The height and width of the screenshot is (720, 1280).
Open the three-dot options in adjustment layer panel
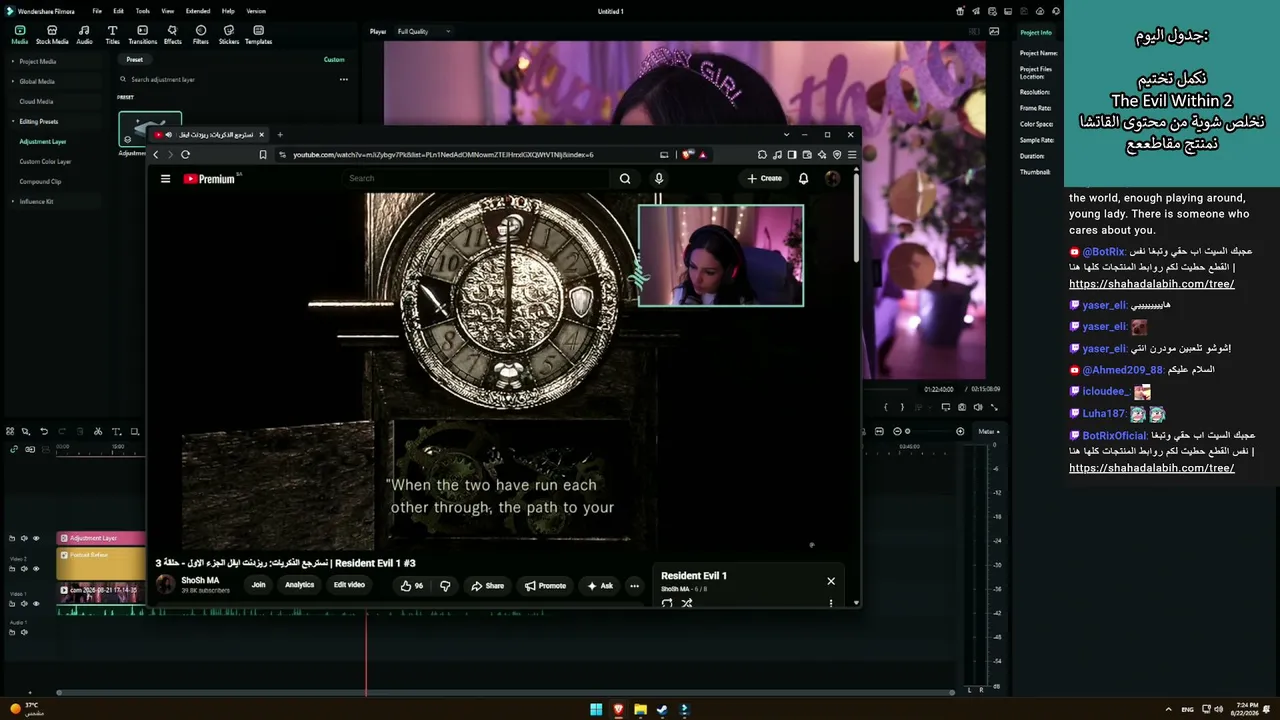[343, 80]
